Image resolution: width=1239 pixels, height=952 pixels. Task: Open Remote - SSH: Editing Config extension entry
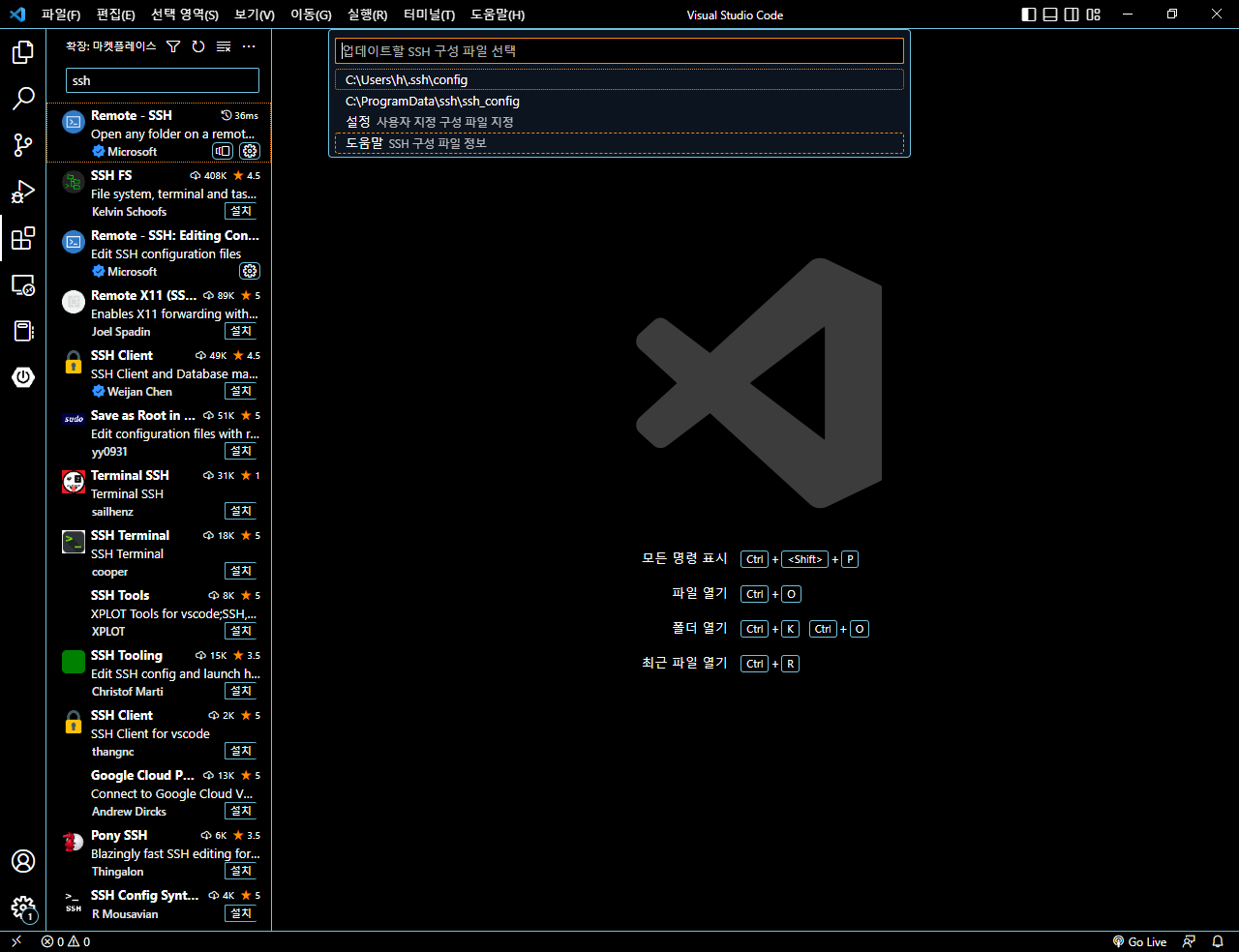coord(159,253)
